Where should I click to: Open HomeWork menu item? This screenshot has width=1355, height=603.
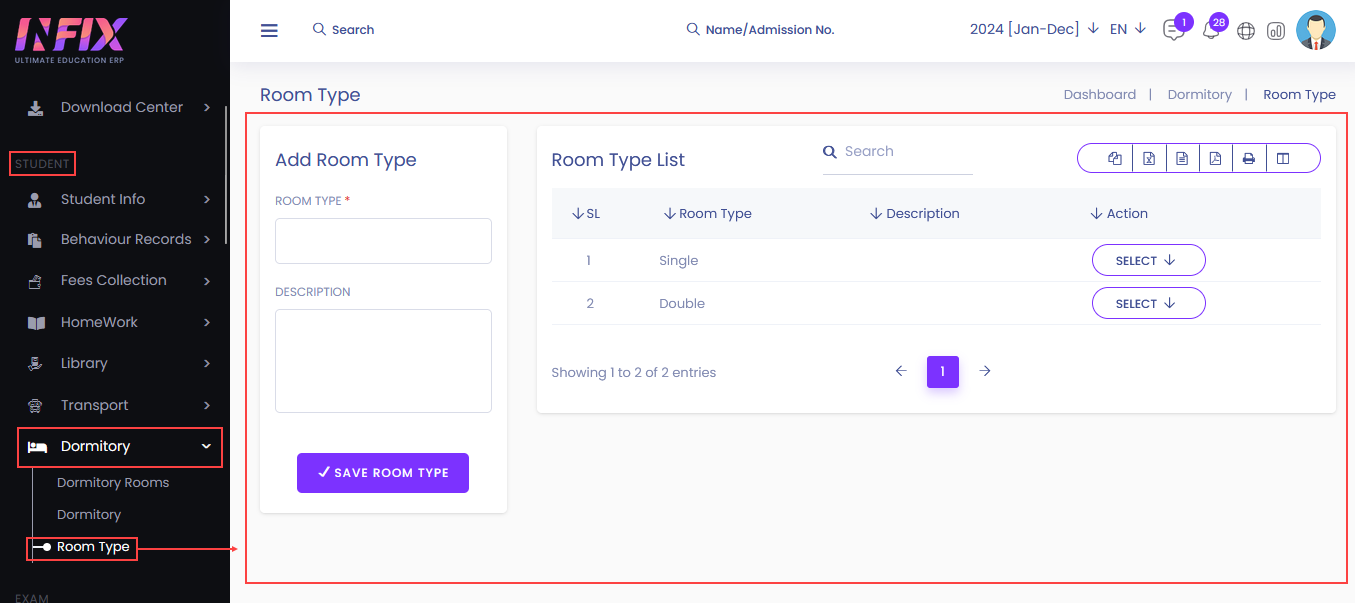[99, 322]
